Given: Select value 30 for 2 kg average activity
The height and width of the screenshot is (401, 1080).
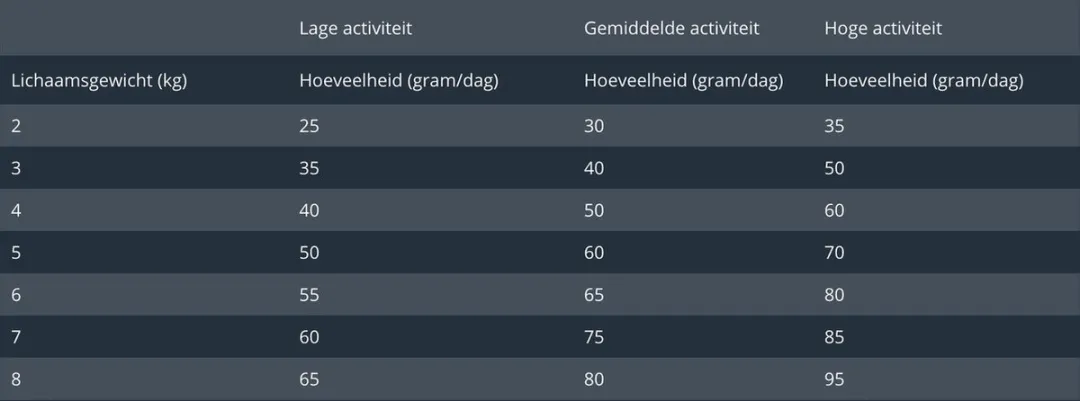Looking at the screenshot, I should (x=594, y=126).
